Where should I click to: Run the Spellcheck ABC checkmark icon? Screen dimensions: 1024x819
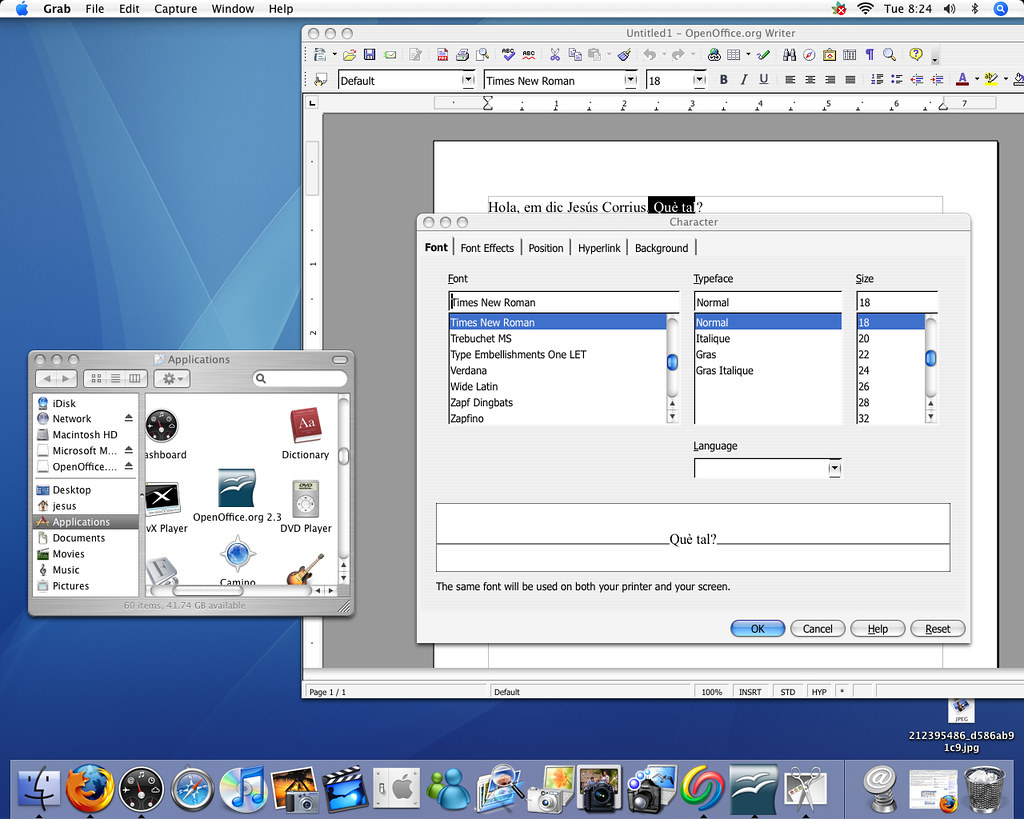[x=508, y=55]
